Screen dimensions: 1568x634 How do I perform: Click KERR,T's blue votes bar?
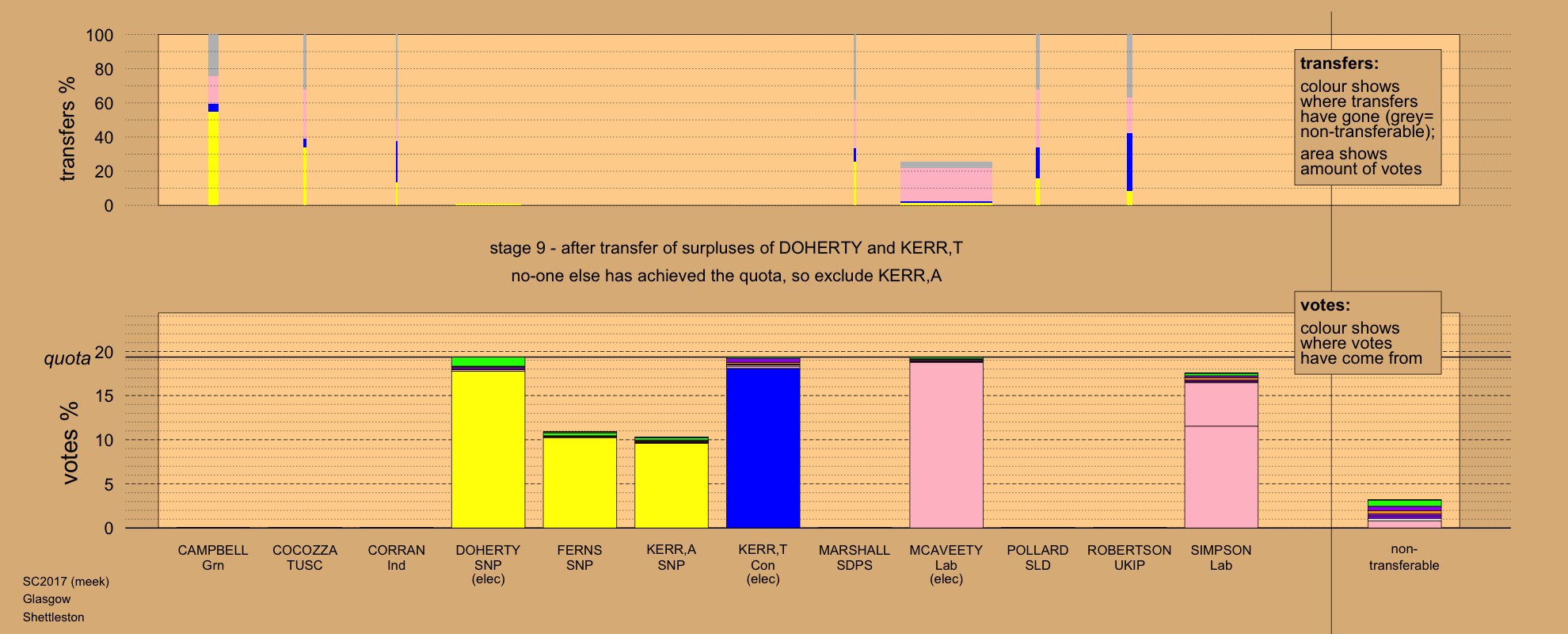pos(763,448)
